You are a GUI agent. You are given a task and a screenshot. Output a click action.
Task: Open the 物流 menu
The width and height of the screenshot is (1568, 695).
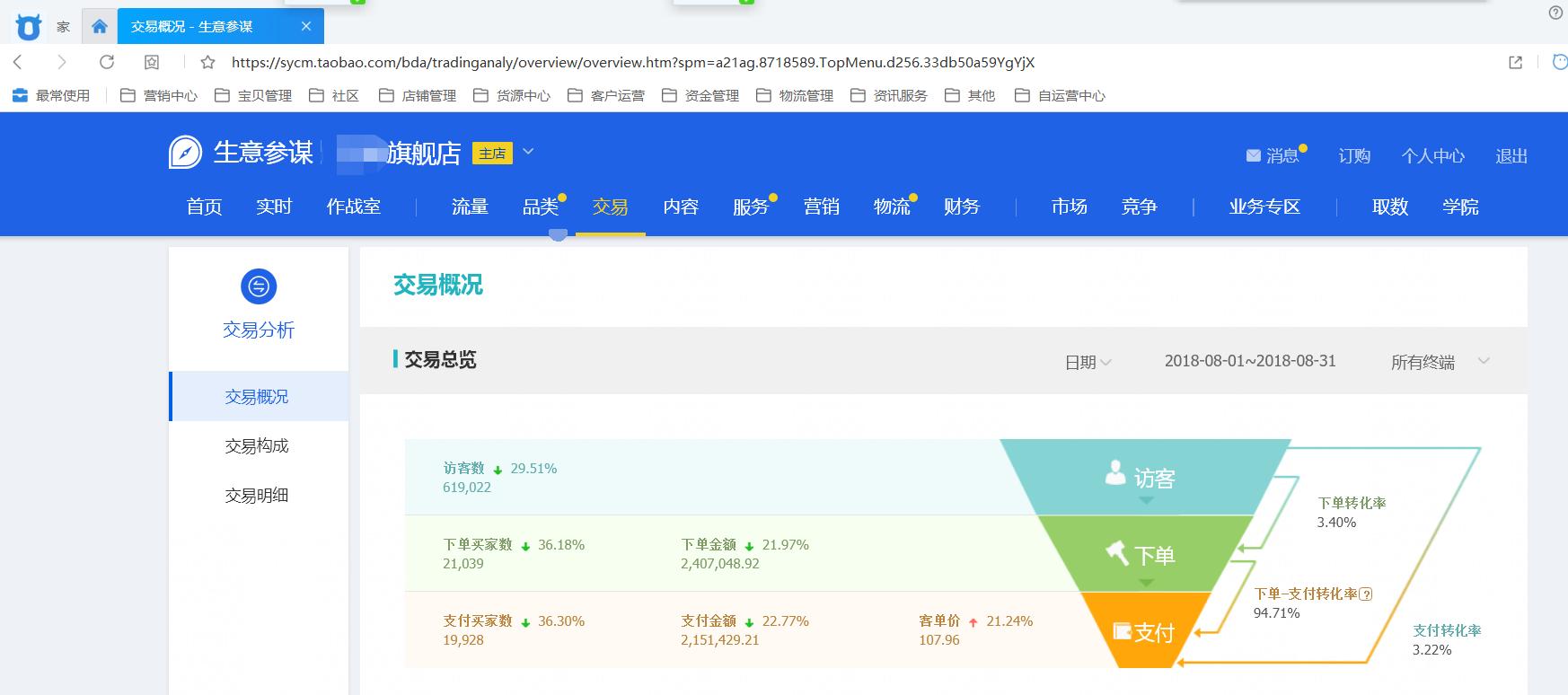[x=892, y=207]
